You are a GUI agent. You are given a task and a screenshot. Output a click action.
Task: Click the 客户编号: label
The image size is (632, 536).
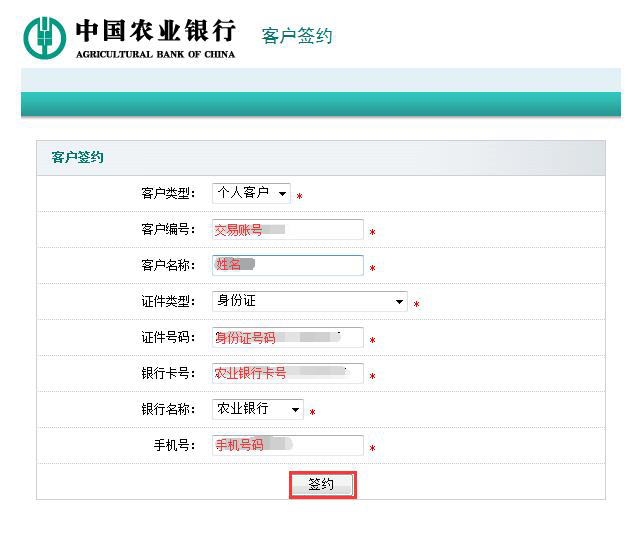click(168, 230)
